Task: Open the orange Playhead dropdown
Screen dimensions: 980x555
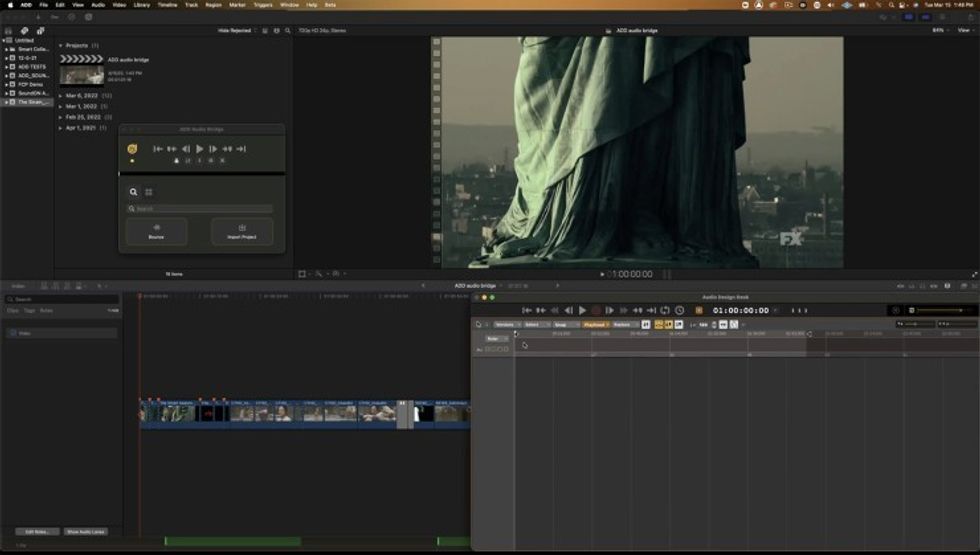Action: pyautogui.click(x=596, y=324)
